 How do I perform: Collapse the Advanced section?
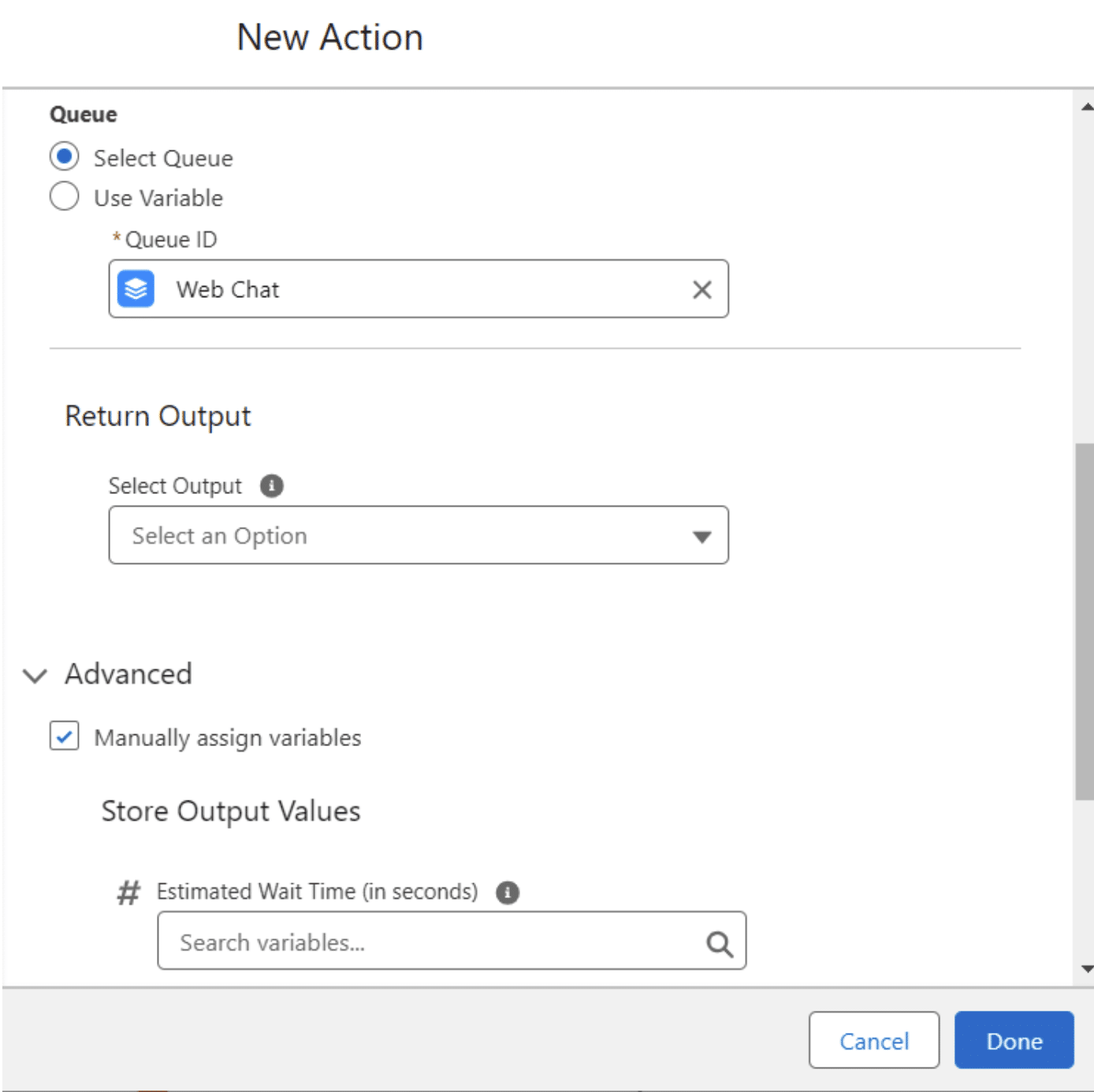34,675
